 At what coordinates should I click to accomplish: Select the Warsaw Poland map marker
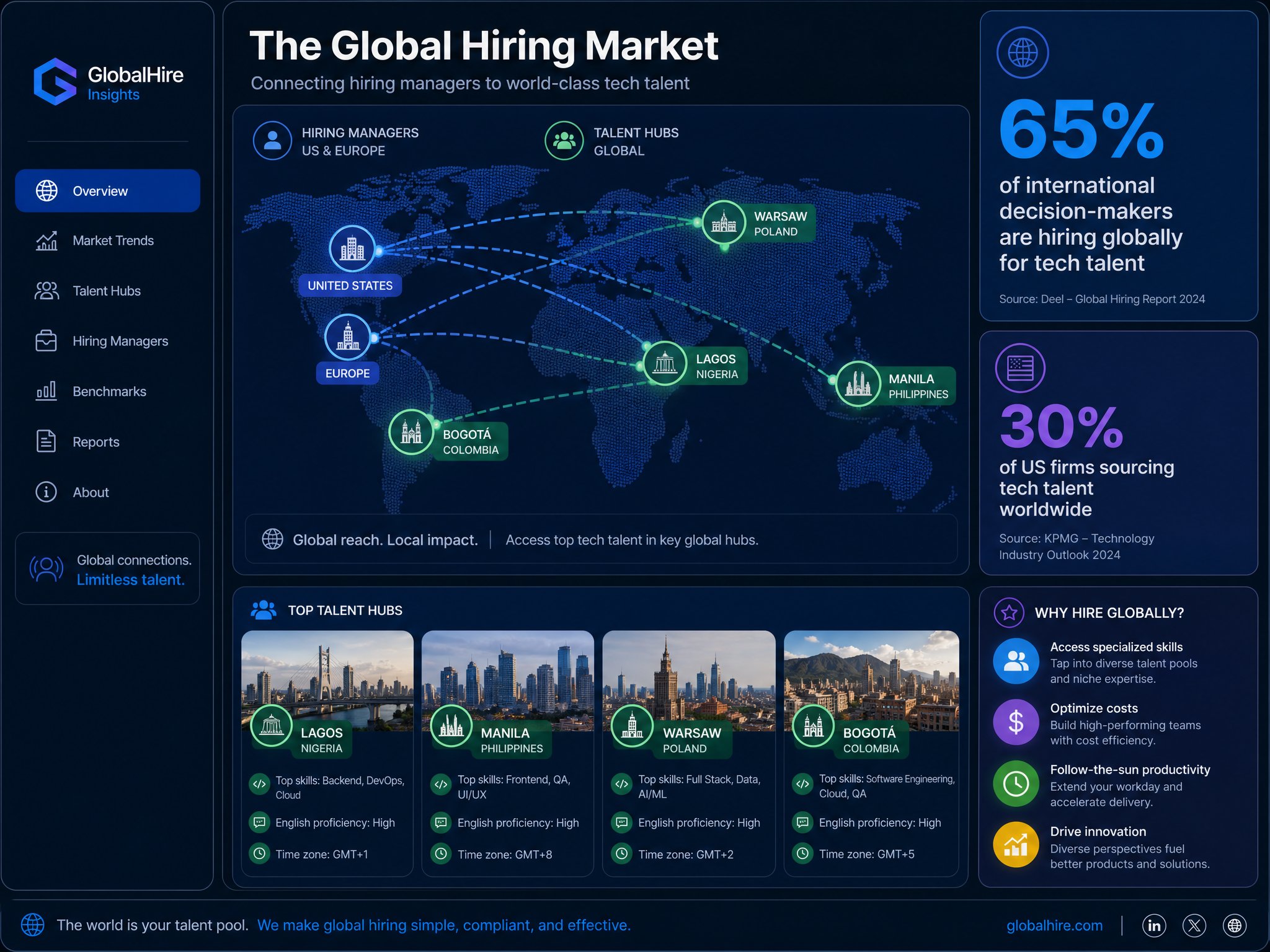[x=724, y=223]
